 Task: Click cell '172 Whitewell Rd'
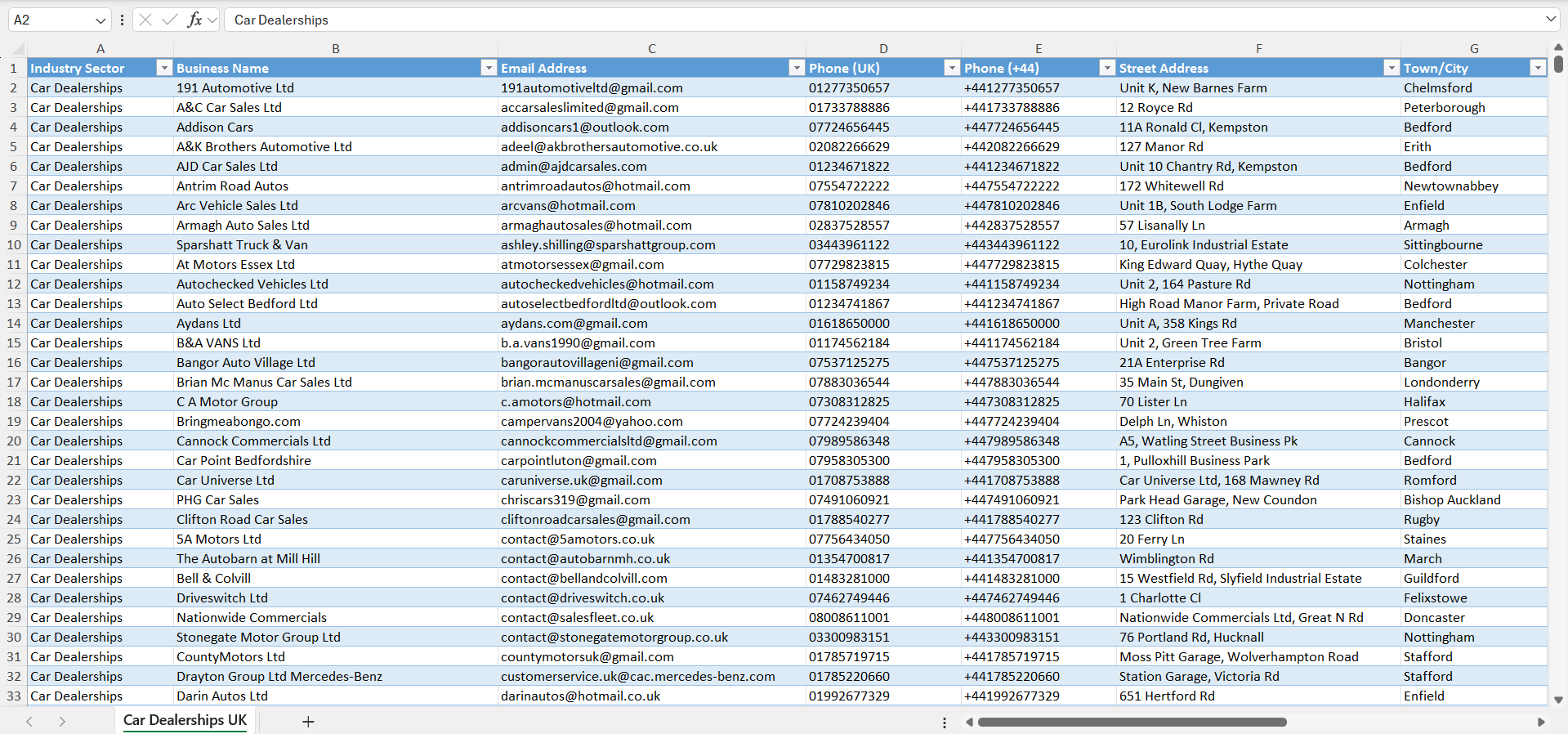point(1258,186)
